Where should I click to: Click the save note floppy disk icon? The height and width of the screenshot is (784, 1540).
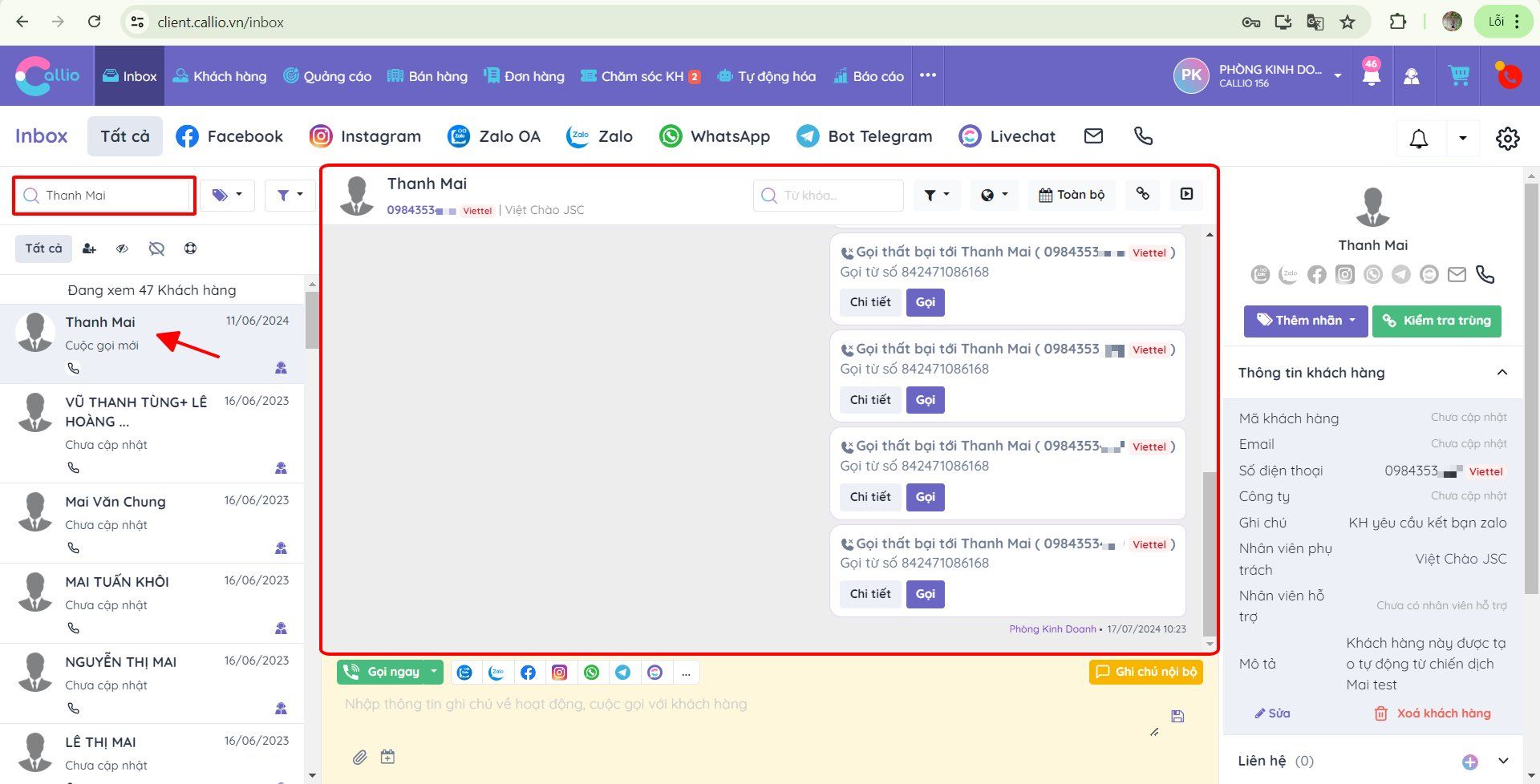1177,716
